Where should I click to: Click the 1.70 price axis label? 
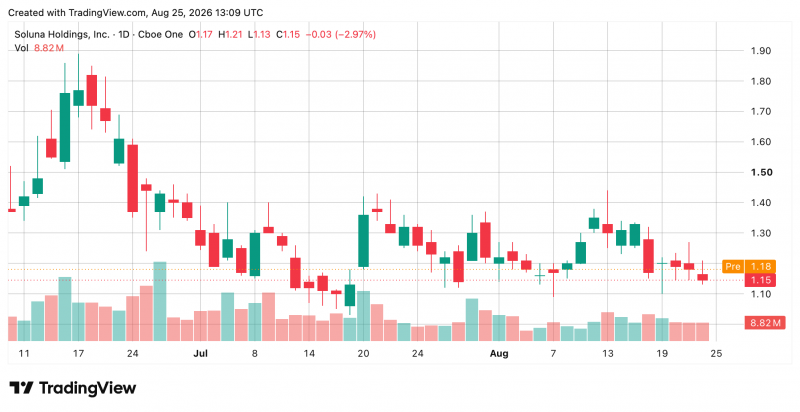761,111
